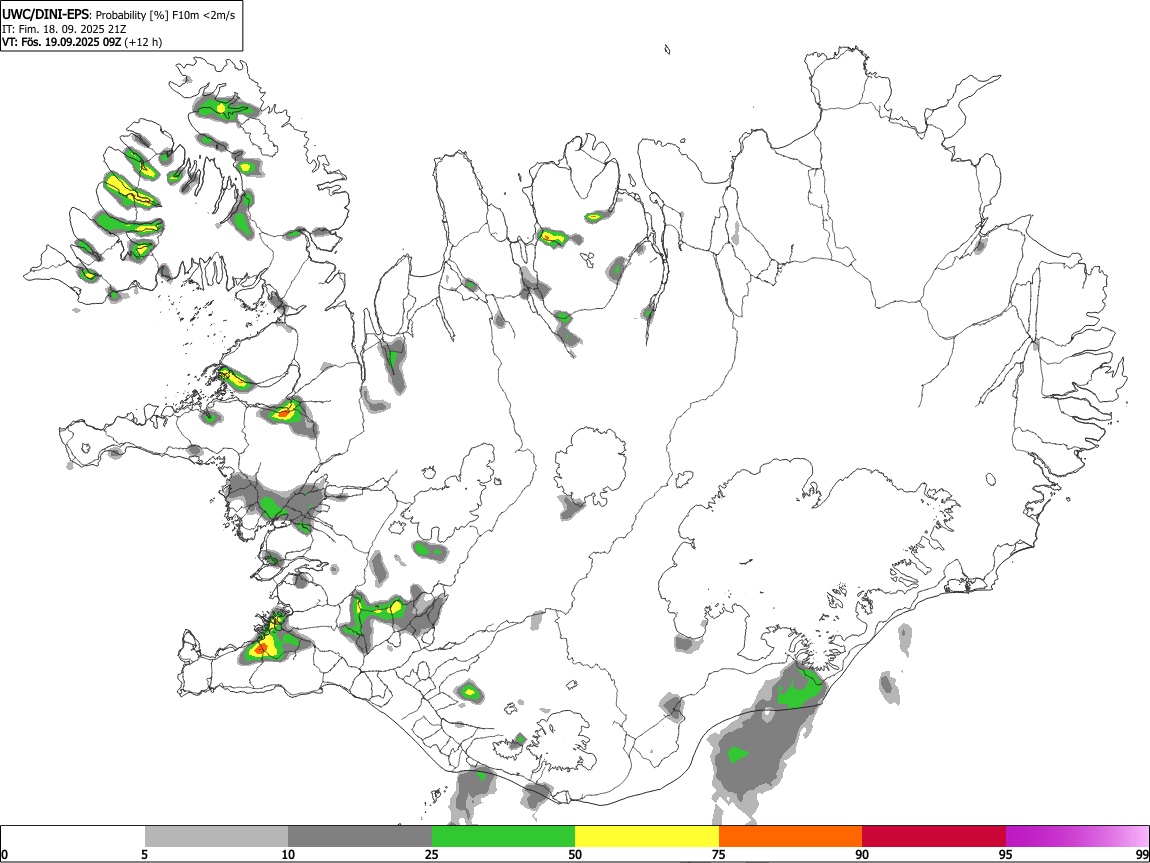1150x863 pixels.
Task: Click the white 0-5% legend segment
Action: (x=73, y=837)
